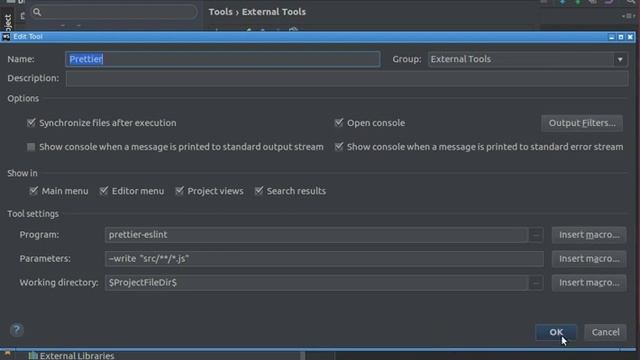Maximize the Edit Tool dialog window

pos(621,37)
